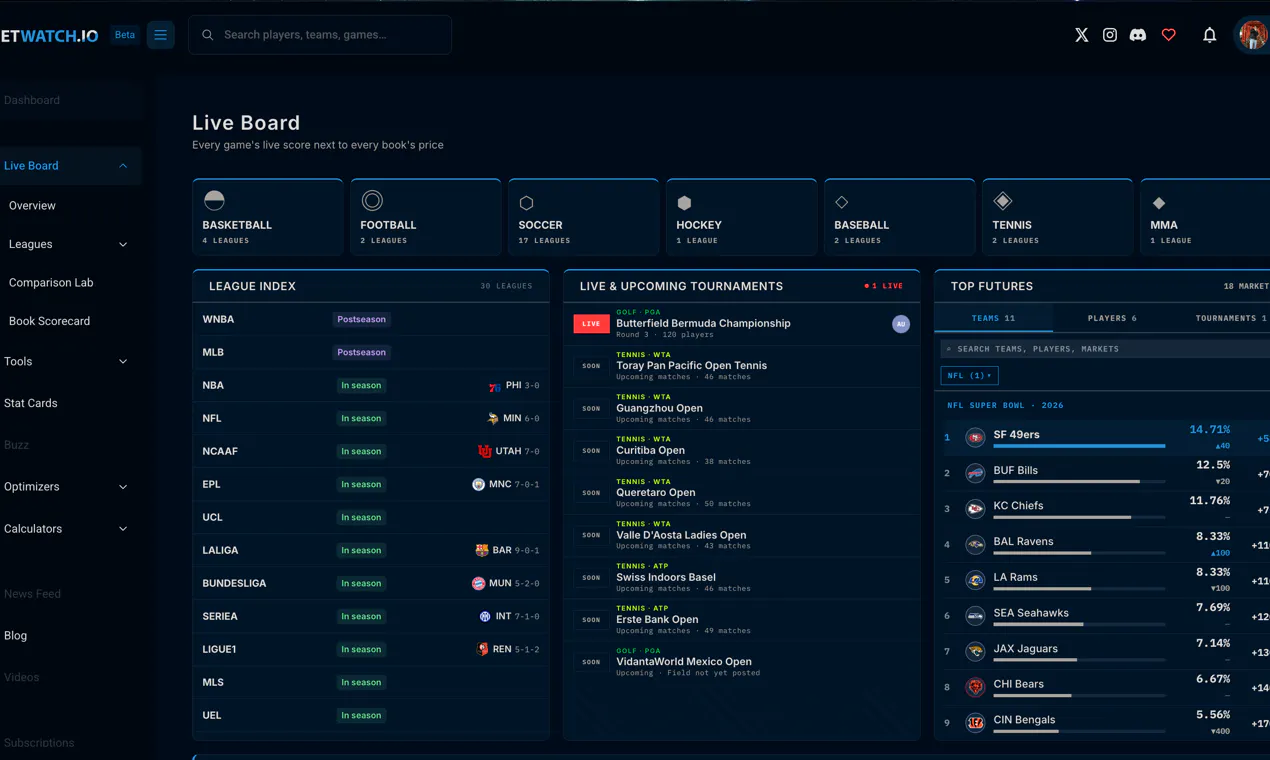The image size is (1270, 760).
Task: Click the BUF Bills team logo
Action: tap(975, 473)
